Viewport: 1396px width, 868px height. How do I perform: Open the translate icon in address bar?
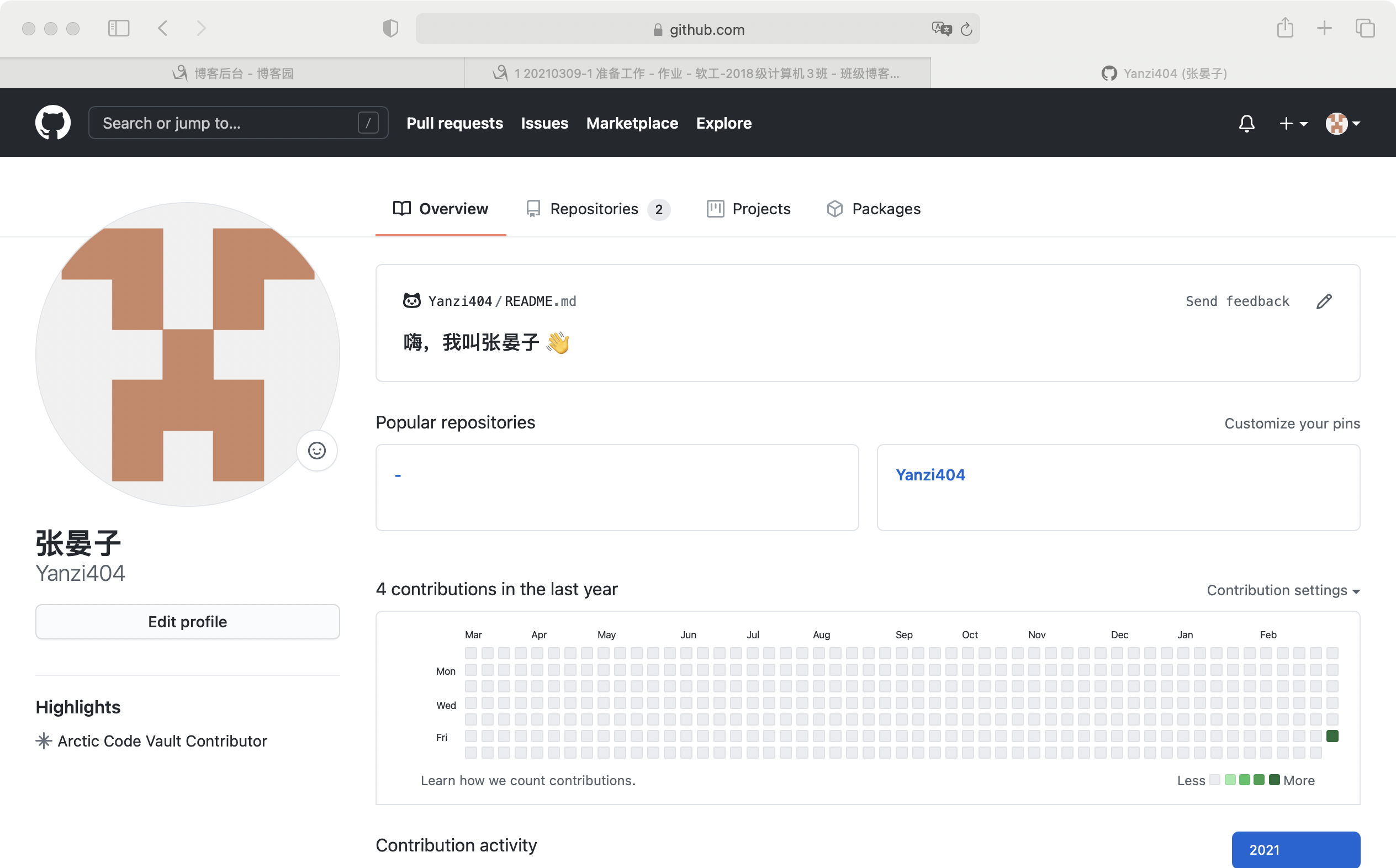coord(942,29)
